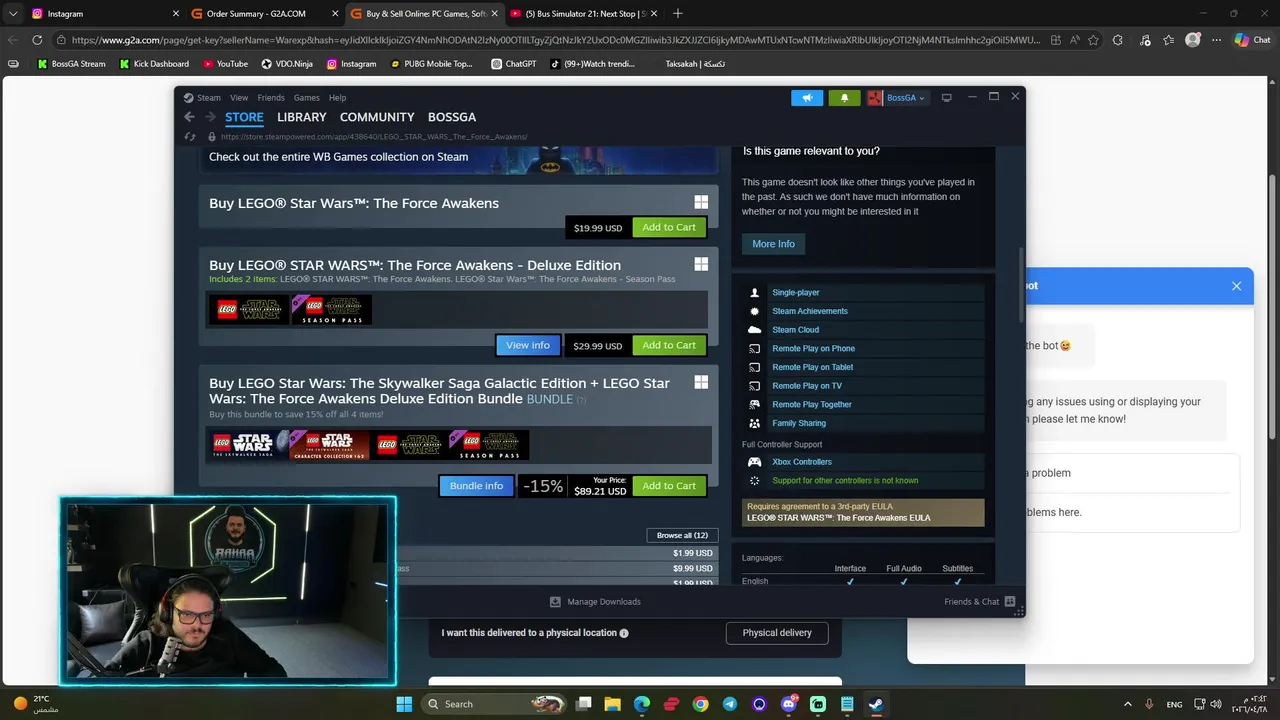Open a new browser tab
1280x720 pixels.
[678, 13]
